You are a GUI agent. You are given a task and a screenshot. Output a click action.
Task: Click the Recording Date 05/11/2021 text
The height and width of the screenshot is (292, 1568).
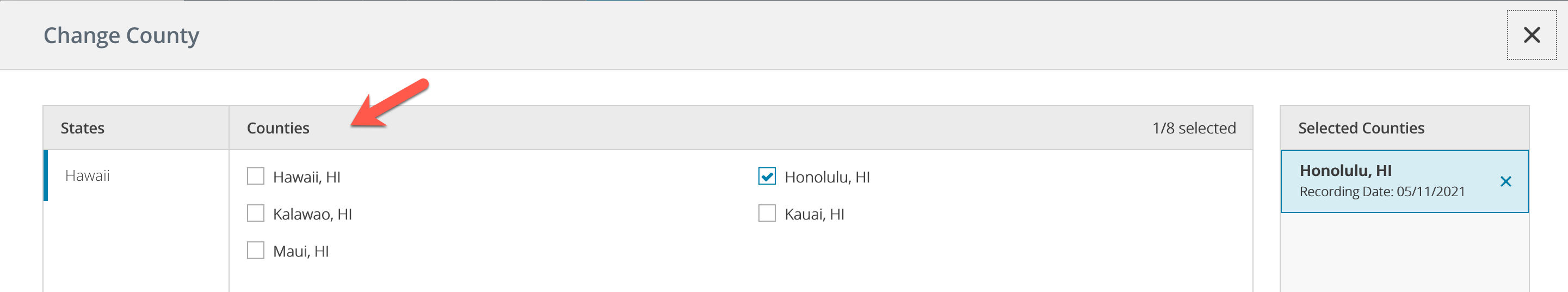pos(1382,191)
